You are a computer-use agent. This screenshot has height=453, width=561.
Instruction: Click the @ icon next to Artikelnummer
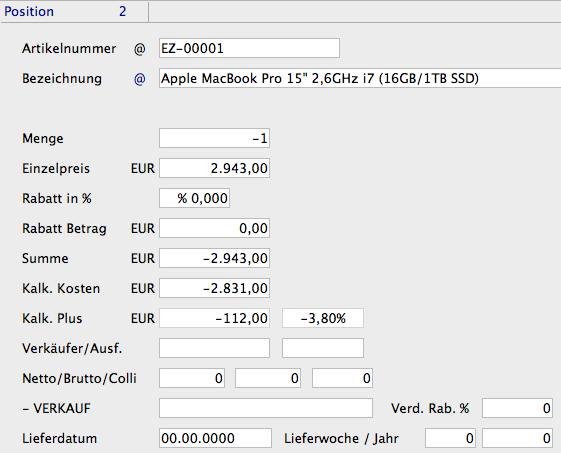(140, 49)
